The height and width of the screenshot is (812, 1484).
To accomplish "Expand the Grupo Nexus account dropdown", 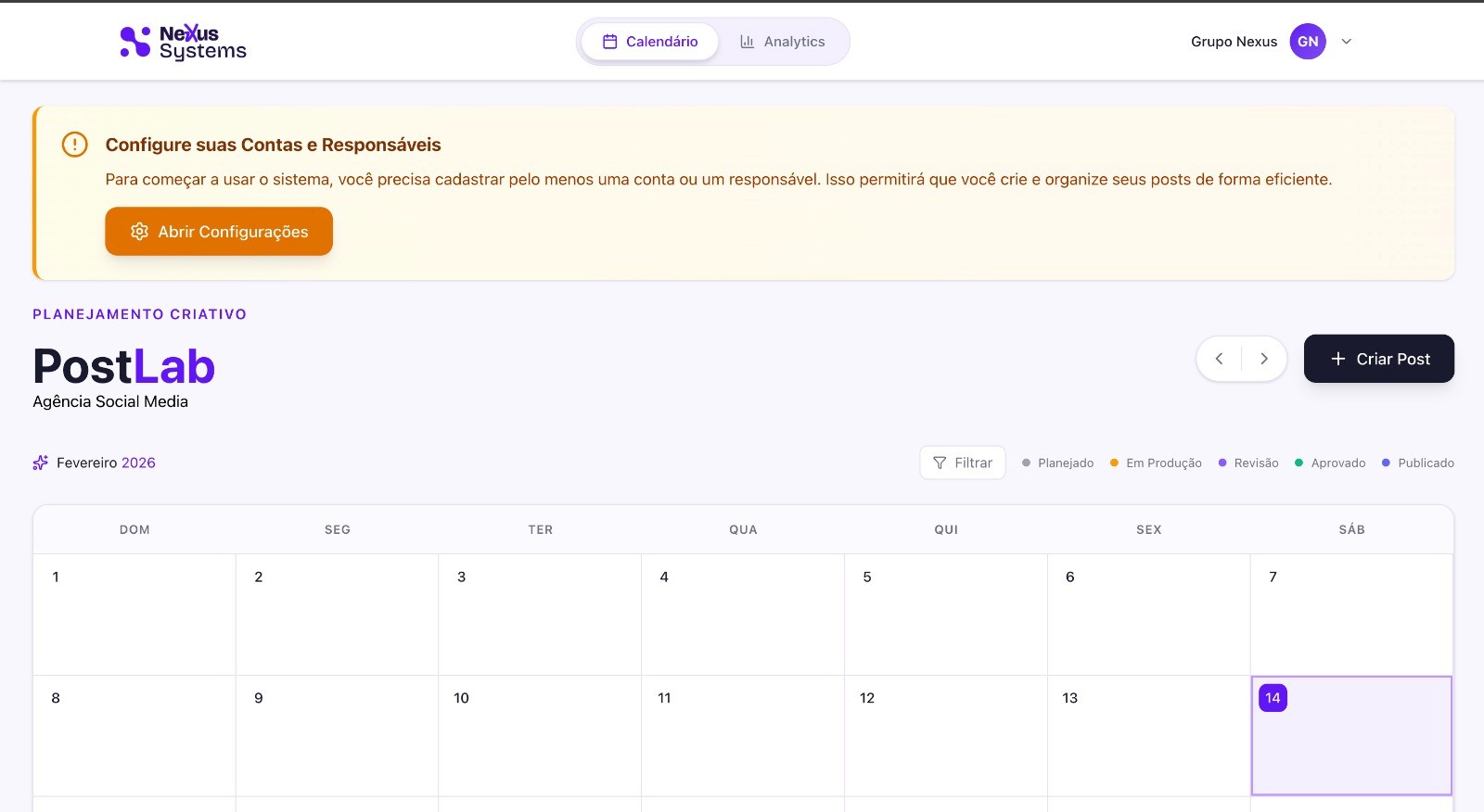I will point(1347,42).
